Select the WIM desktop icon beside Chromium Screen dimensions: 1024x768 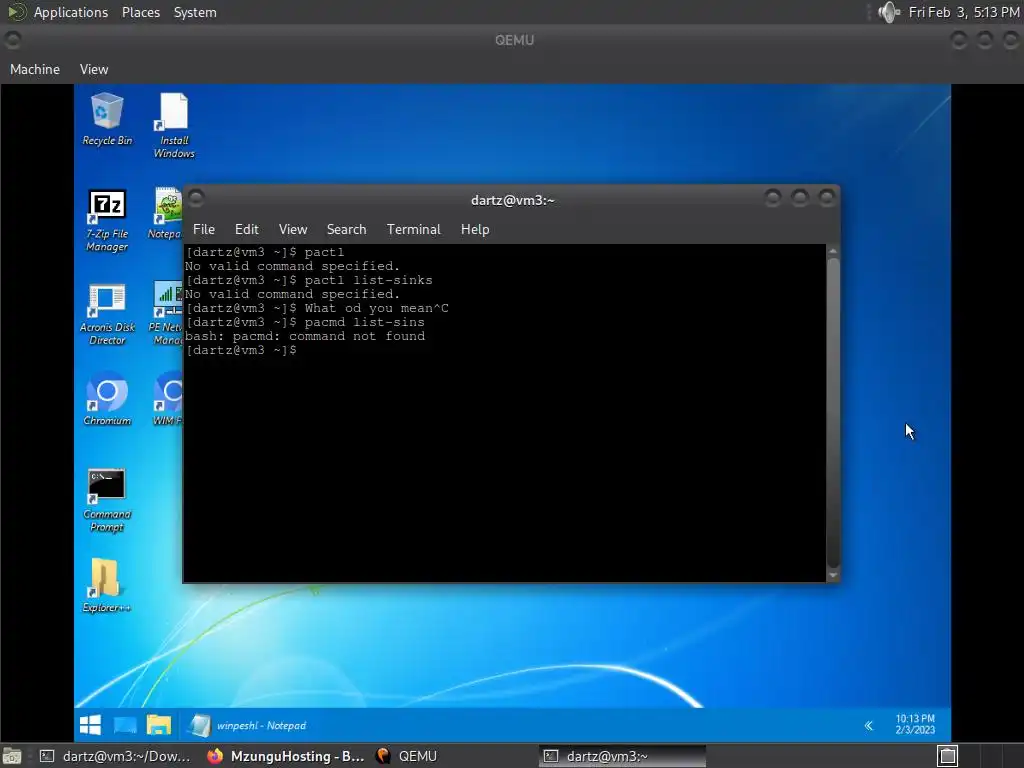(168, 398)
